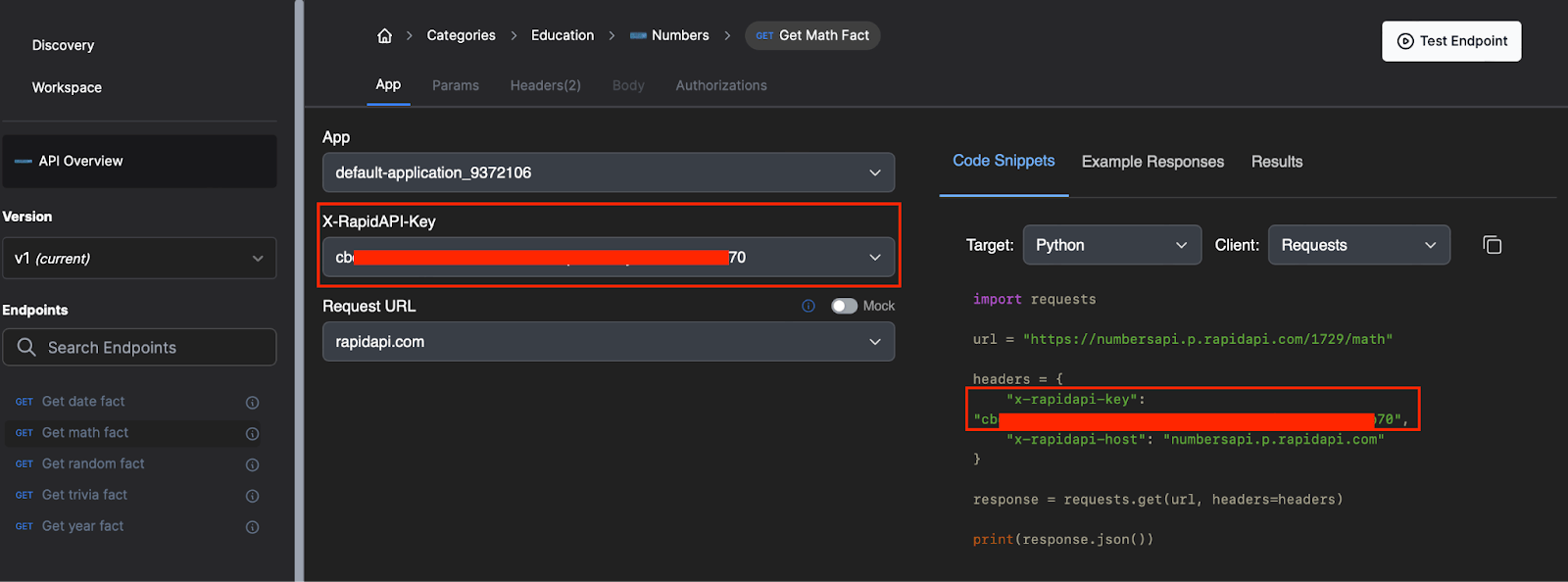The image size is (1568, 582).
Task: Open the Target language Python dropdown
Action: [x=1111, y=245]
